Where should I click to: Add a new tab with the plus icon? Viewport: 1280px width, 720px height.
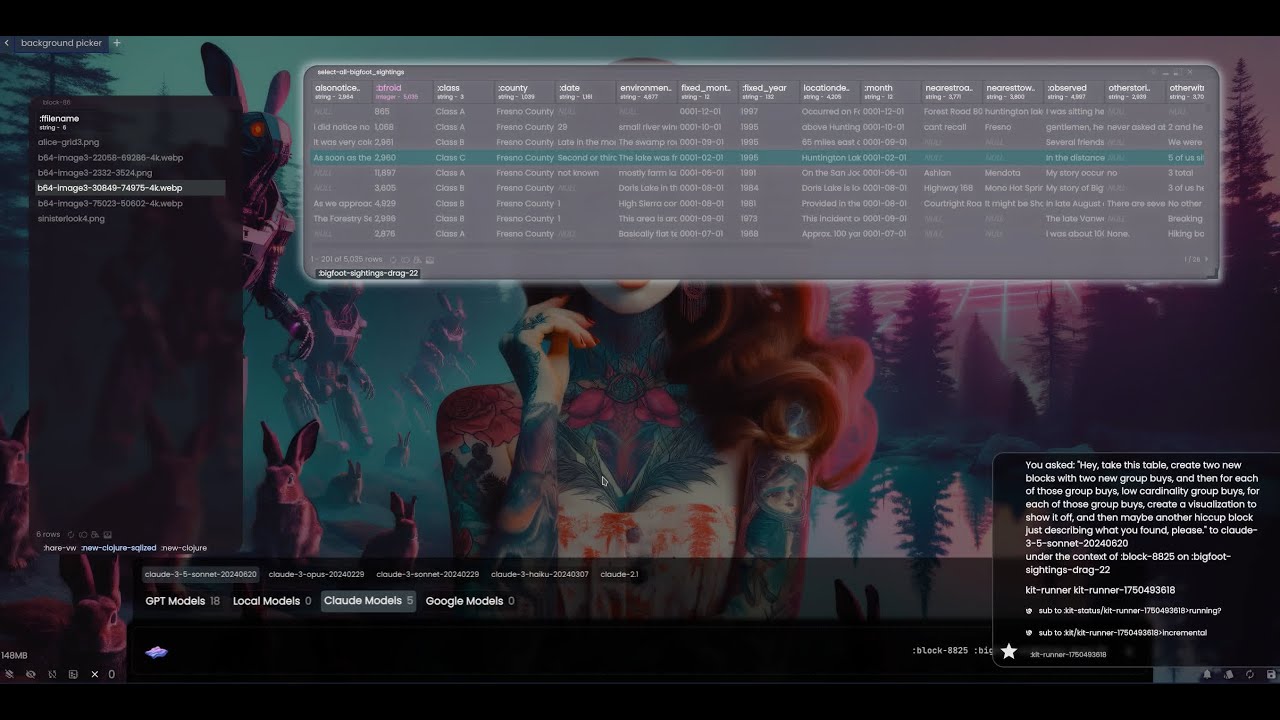117,43
